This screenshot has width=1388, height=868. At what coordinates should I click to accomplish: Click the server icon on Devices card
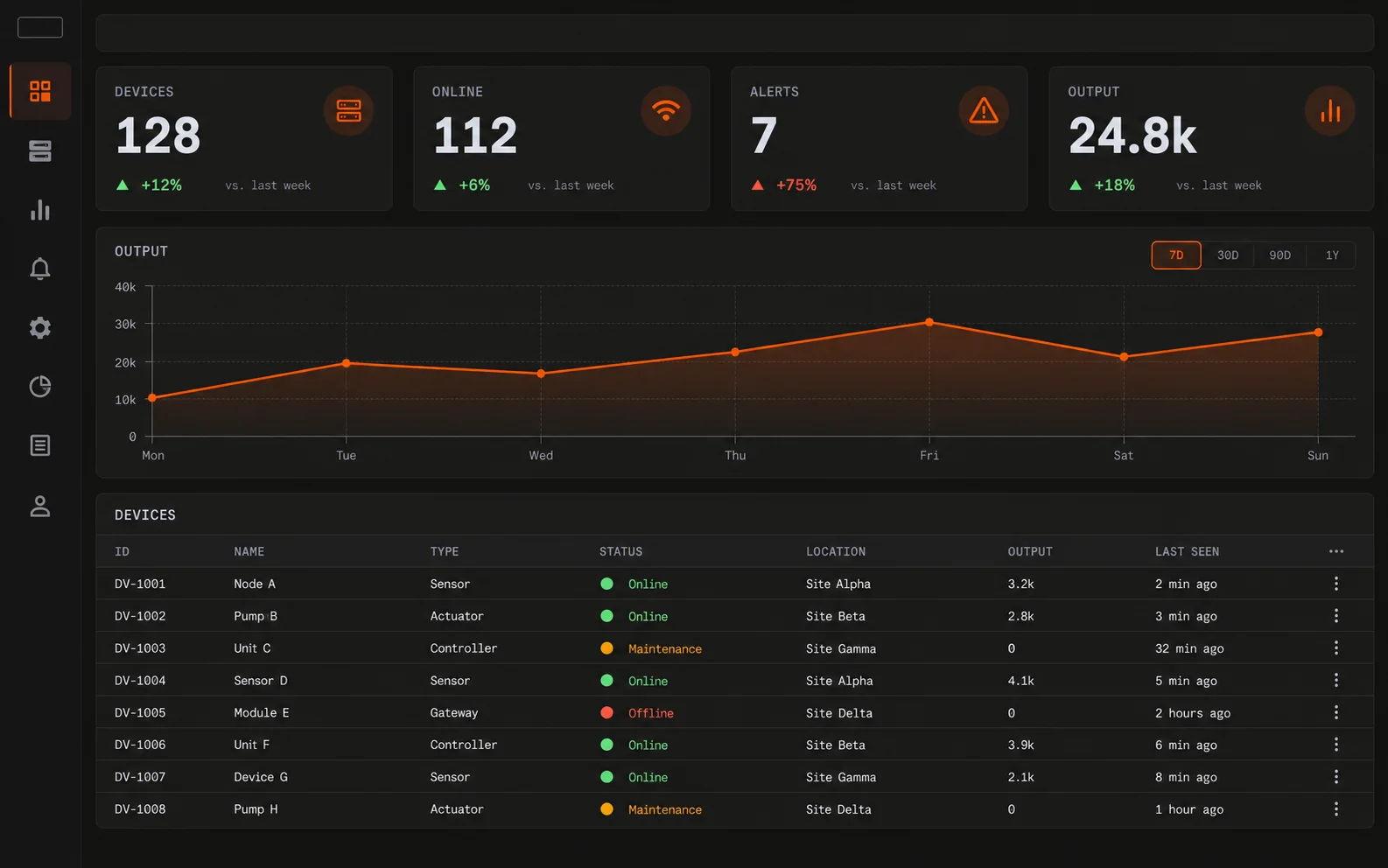348,111
